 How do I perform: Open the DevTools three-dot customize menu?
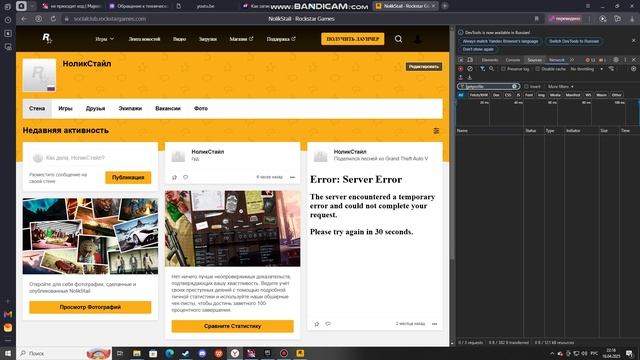pyautogui.click(x=625, y=60)
